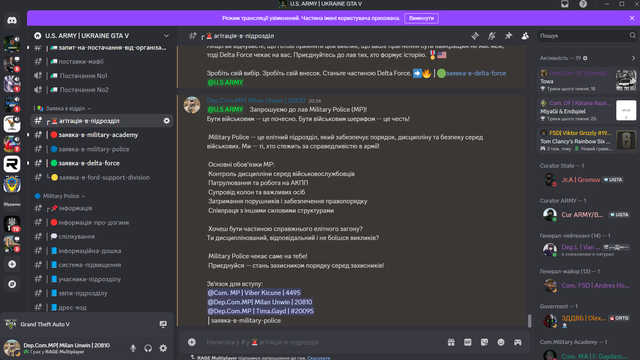
Task: Open Discord home direct messages
Action: tap(12, 20)
